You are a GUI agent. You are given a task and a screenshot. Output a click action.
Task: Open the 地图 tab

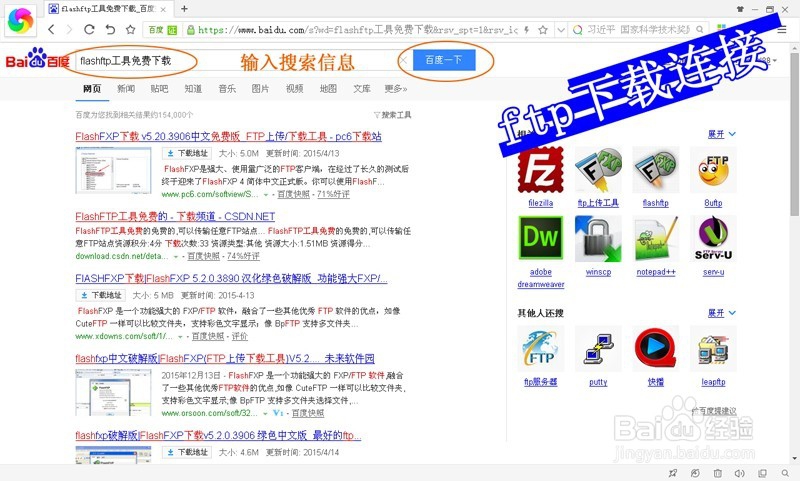click(x=328, y=89)
